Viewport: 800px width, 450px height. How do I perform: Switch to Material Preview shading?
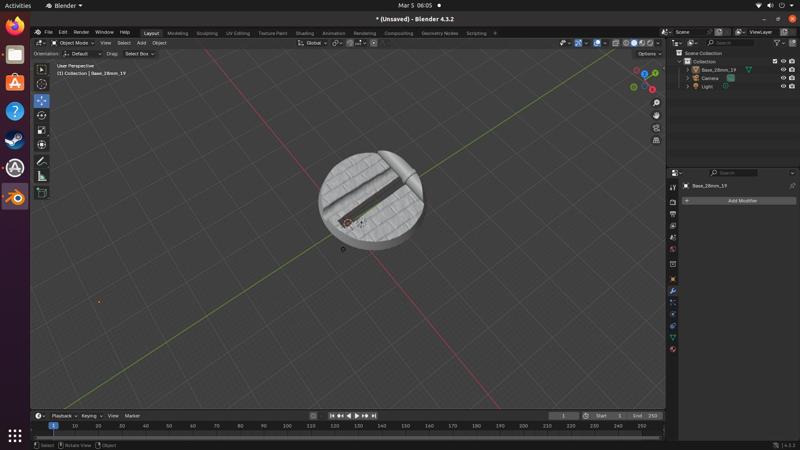(642, 43)
